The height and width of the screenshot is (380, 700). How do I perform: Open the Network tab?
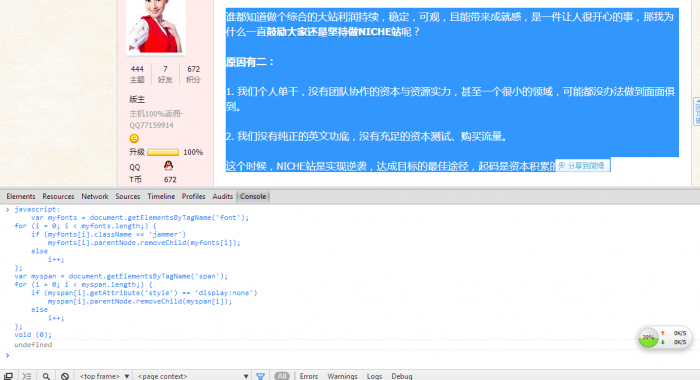point(95,196)
